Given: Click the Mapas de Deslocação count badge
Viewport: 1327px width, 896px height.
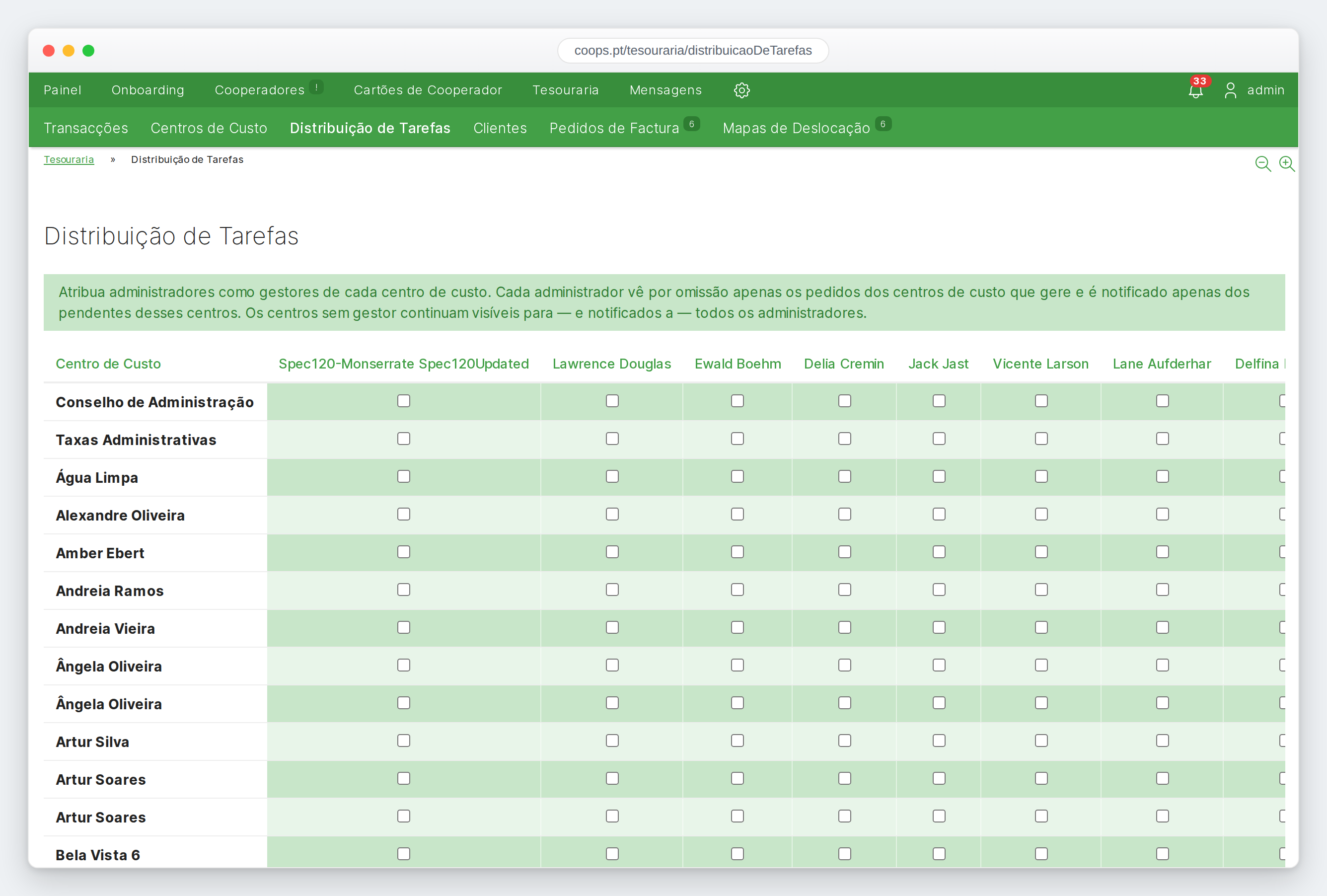Looking at the screenshot, I should pyautogui.click(x=883, y=124).
